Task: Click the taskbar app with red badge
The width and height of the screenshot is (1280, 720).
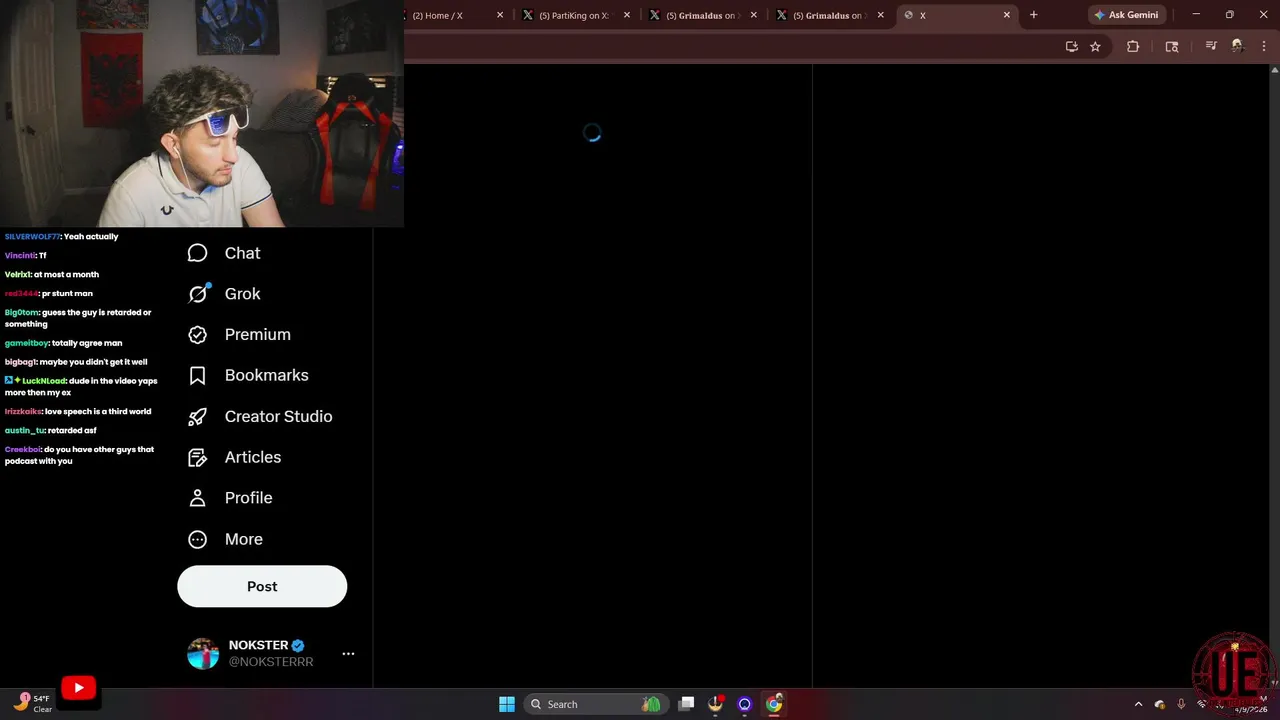Action: click(715, 704)
